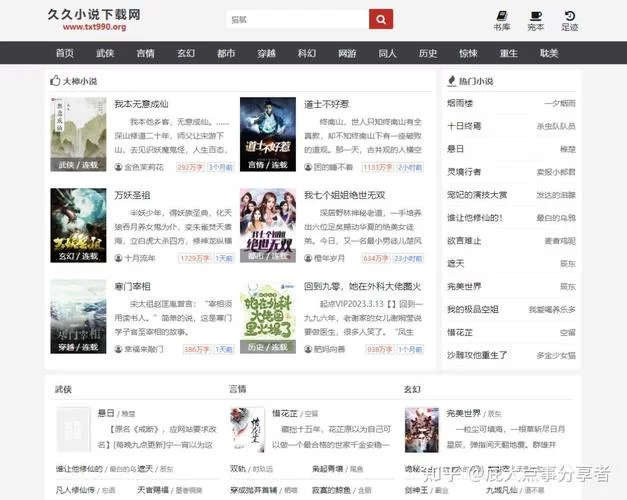Go to 首页 in navigation bar

(x=65, y=53)
